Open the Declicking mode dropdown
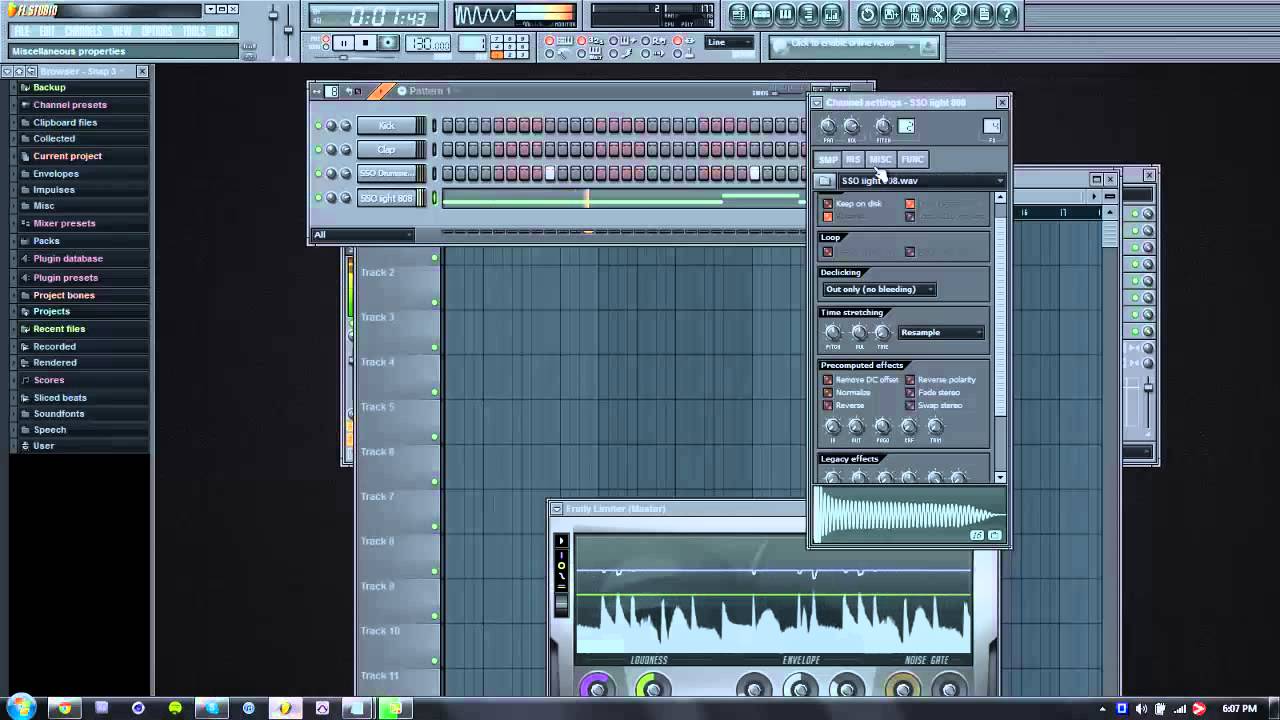 pyautogui.click(x=878, y=290)
